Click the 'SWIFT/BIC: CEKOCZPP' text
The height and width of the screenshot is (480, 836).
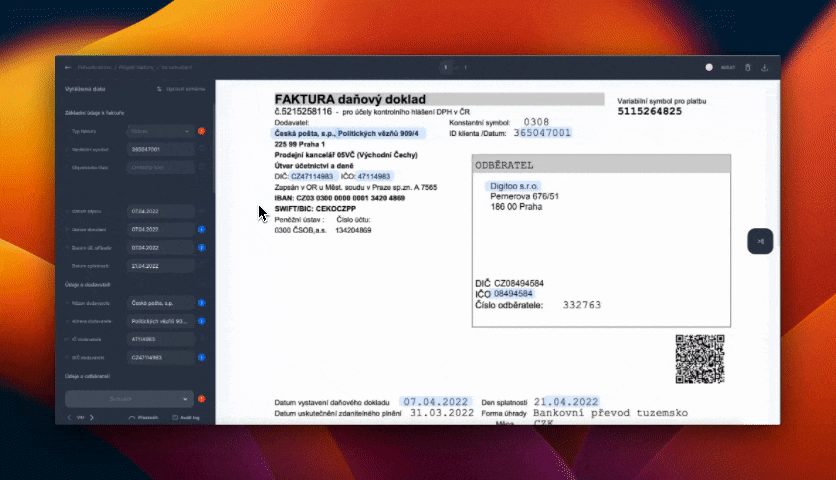coord(315,209)
